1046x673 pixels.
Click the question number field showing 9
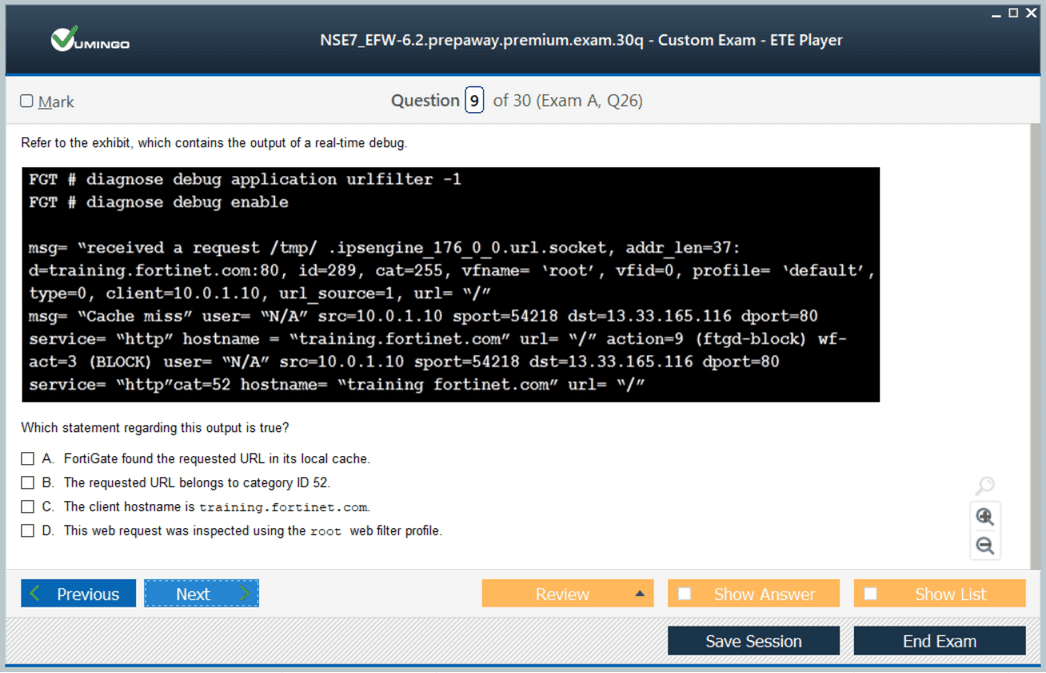(474, 101)
